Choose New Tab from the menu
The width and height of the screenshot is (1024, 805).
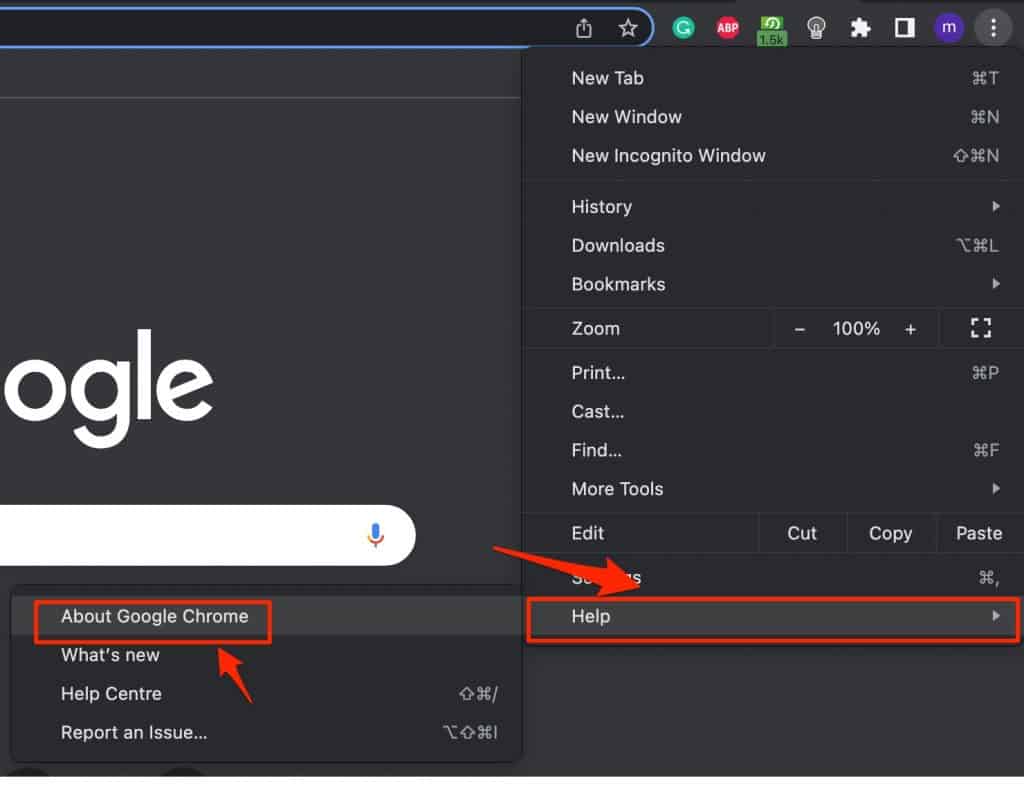(773, 78)
